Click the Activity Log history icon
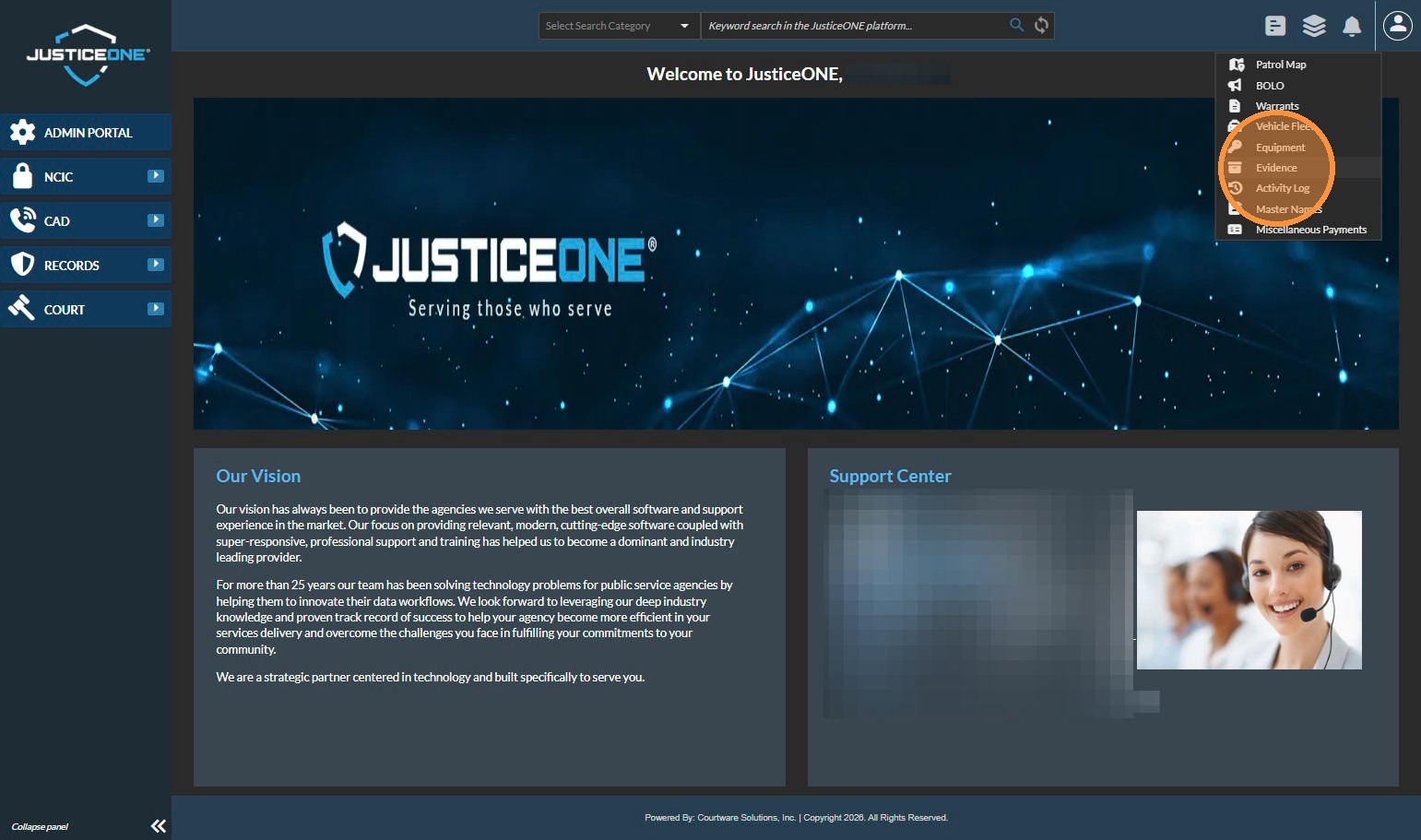 [1235, 188]
